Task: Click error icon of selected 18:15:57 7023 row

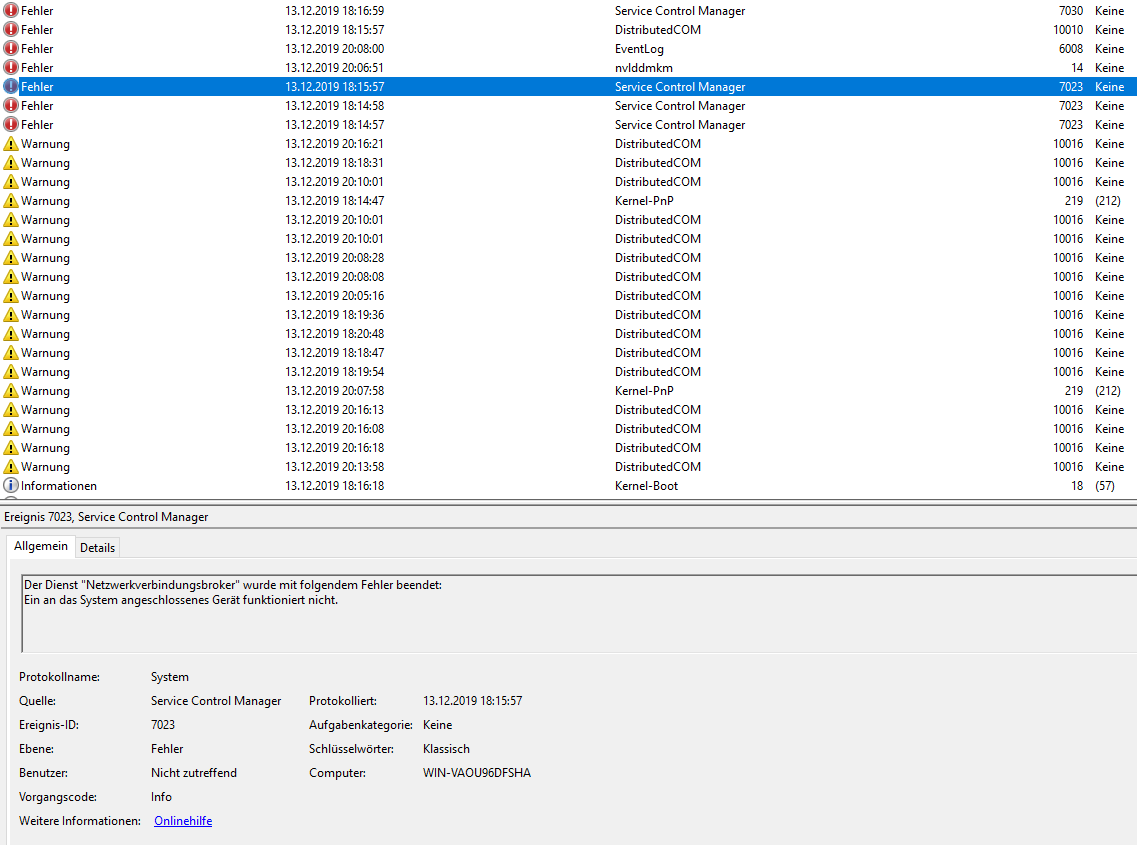Action: (11, 86)
